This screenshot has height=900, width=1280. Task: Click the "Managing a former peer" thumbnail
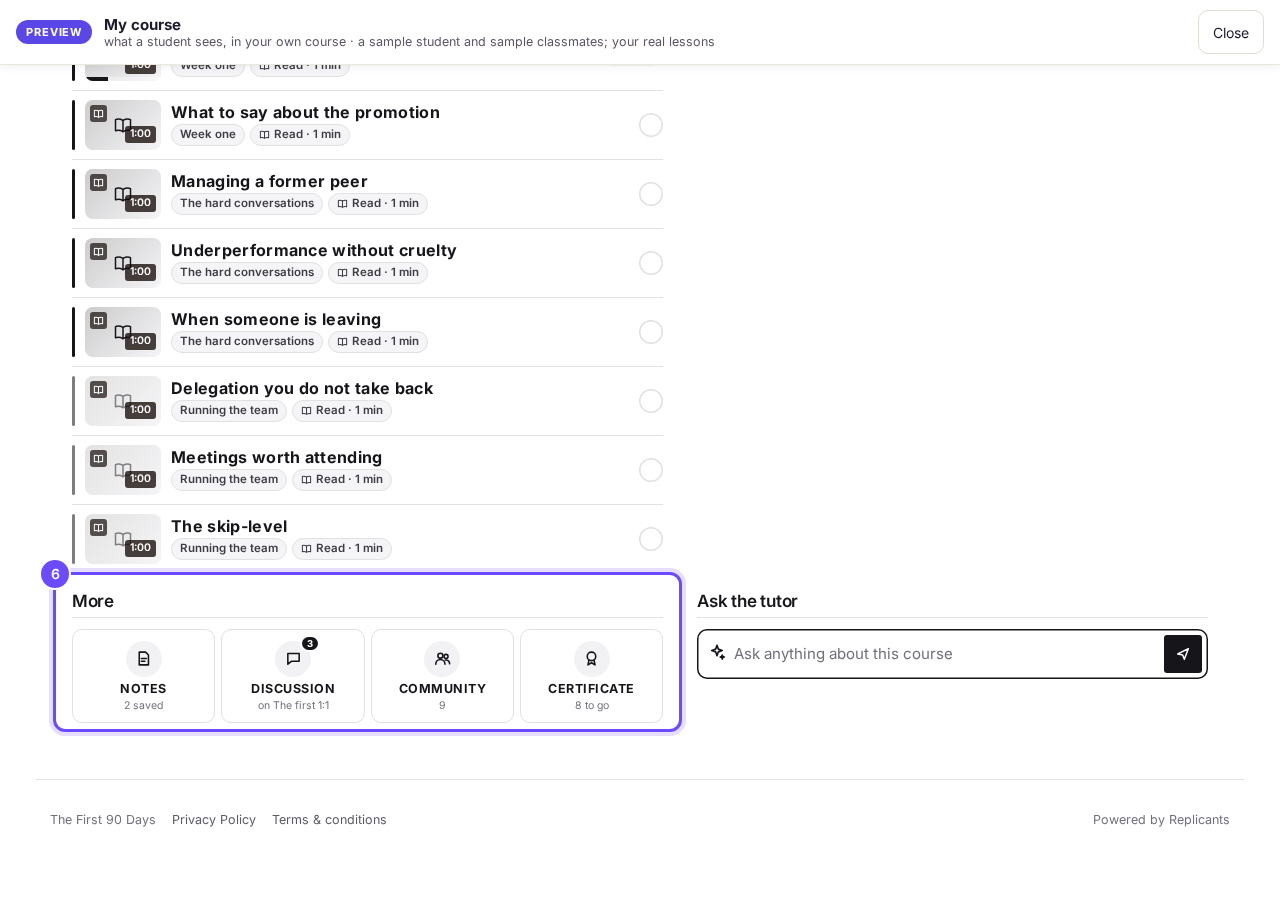coord(123,194)
